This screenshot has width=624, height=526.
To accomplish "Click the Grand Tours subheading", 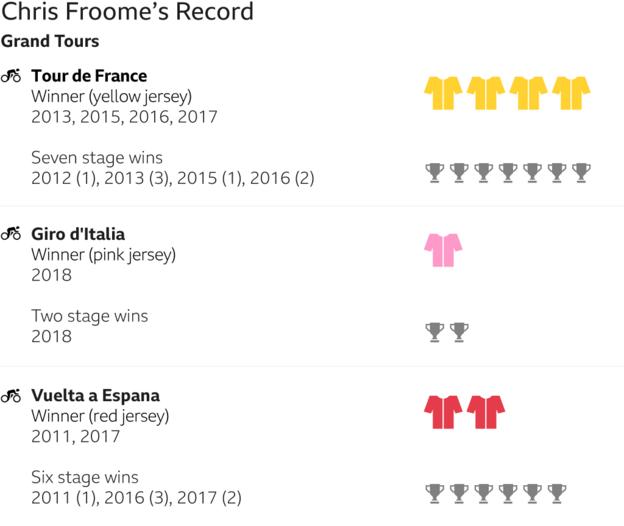I will (x=50, y=41).
